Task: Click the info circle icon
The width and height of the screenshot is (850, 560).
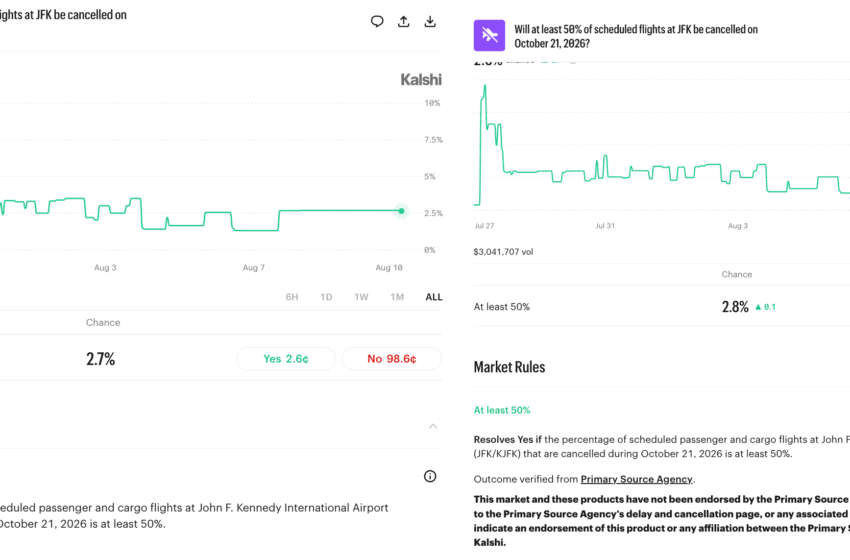Action: pyautogui.click(x=430, y=476)
